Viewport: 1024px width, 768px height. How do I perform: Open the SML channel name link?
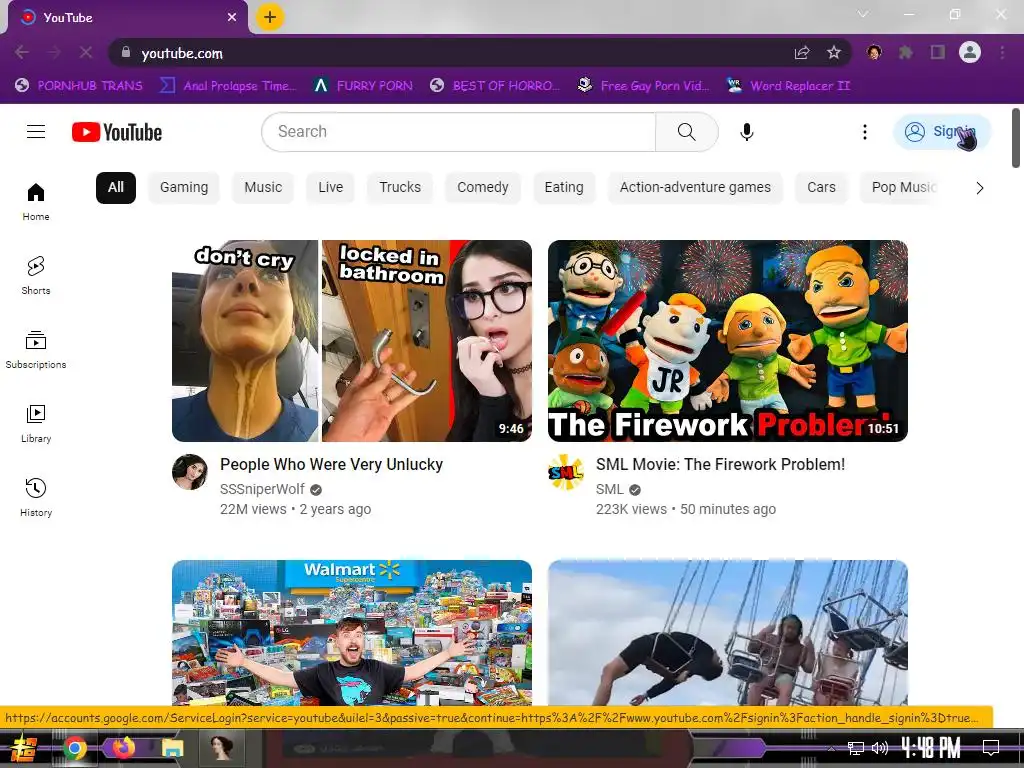click(x=609, y=489)
